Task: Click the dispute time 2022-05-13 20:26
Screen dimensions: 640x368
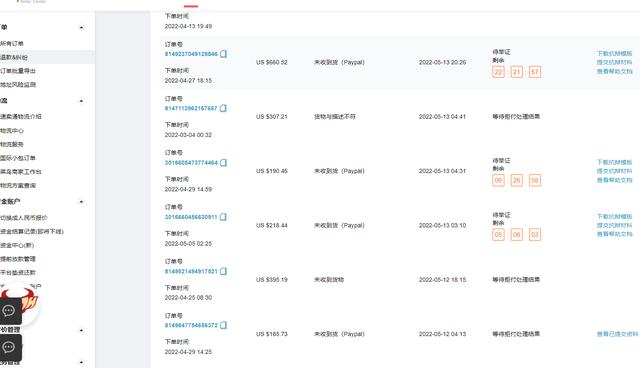Action: coord(442,62)
